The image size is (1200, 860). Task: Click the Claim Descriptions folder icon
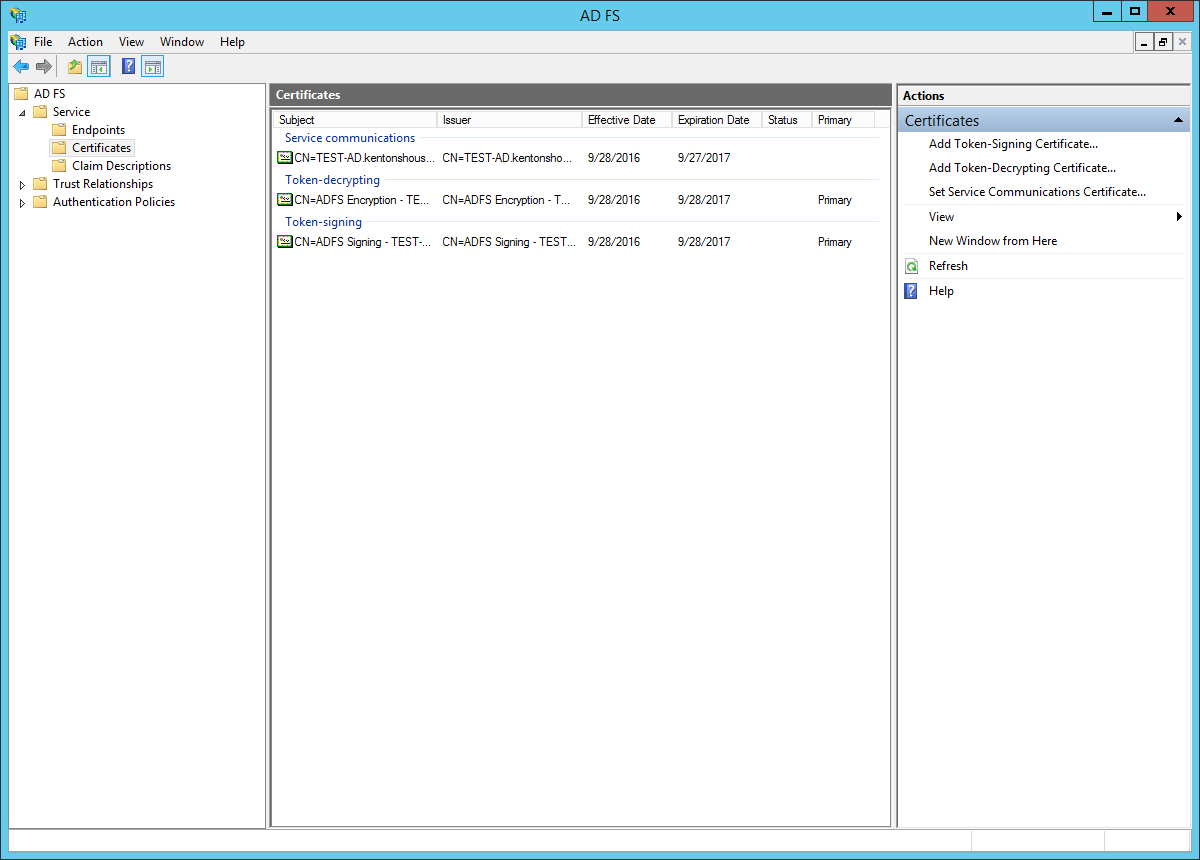[x=59, y=166]
